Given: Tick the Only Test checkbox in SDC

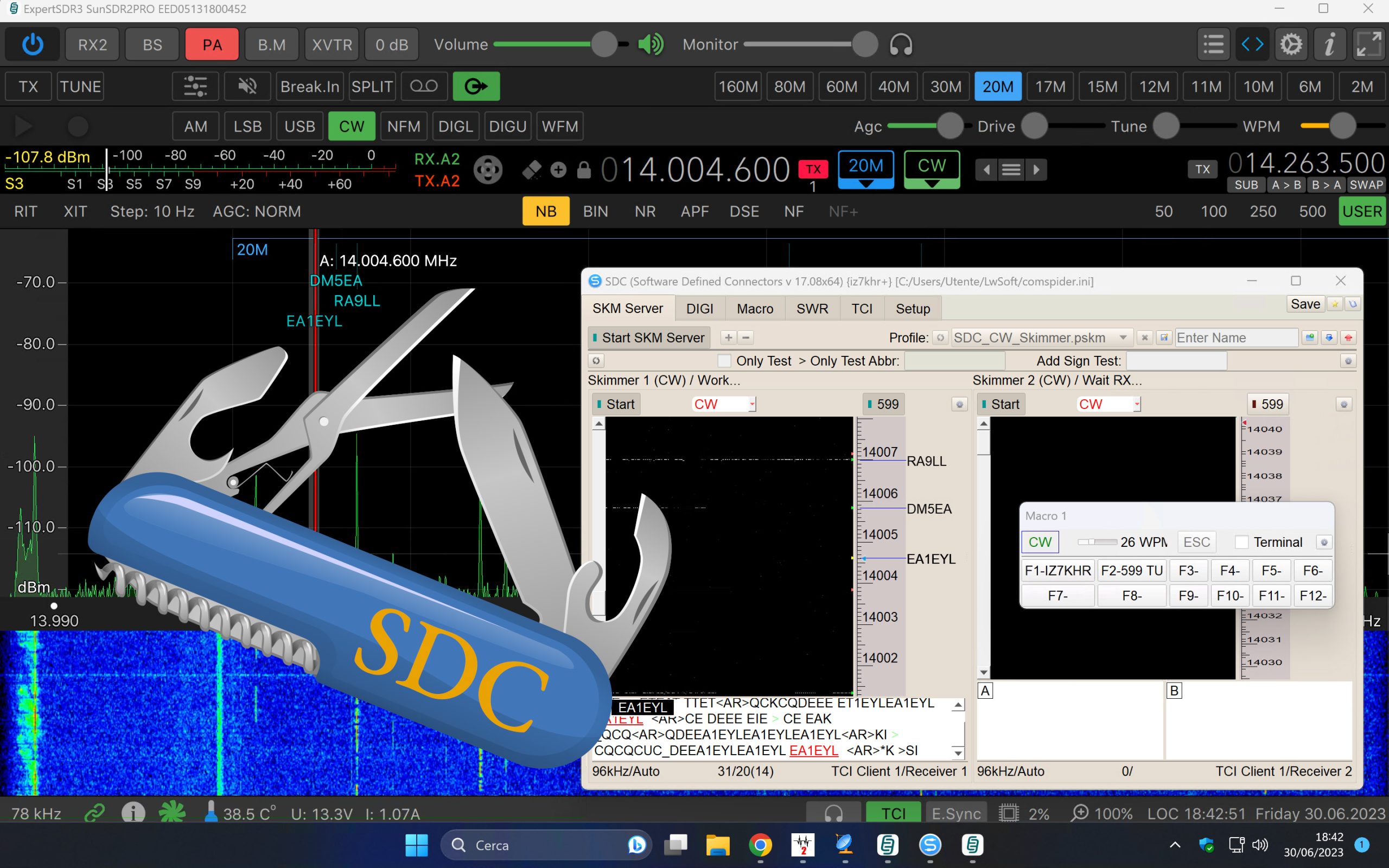Looking at the screenshot, I should point(724,361).
